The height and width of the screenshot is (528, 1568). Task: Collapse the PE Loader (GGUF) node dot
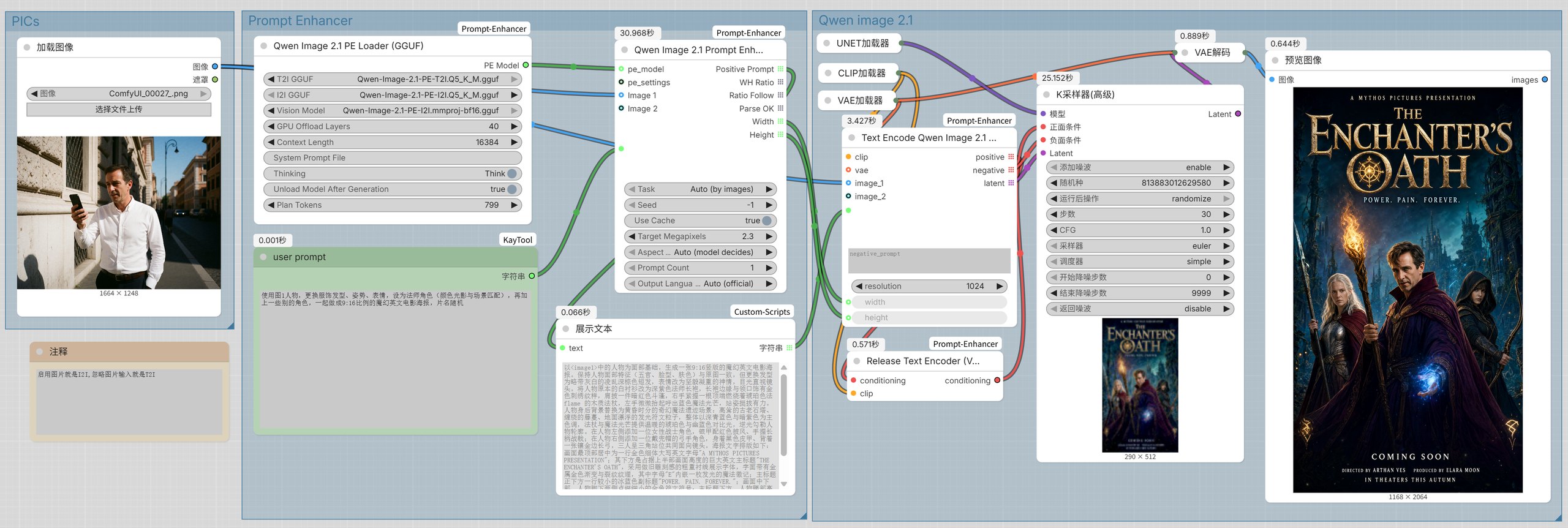[x=264, y=46]
